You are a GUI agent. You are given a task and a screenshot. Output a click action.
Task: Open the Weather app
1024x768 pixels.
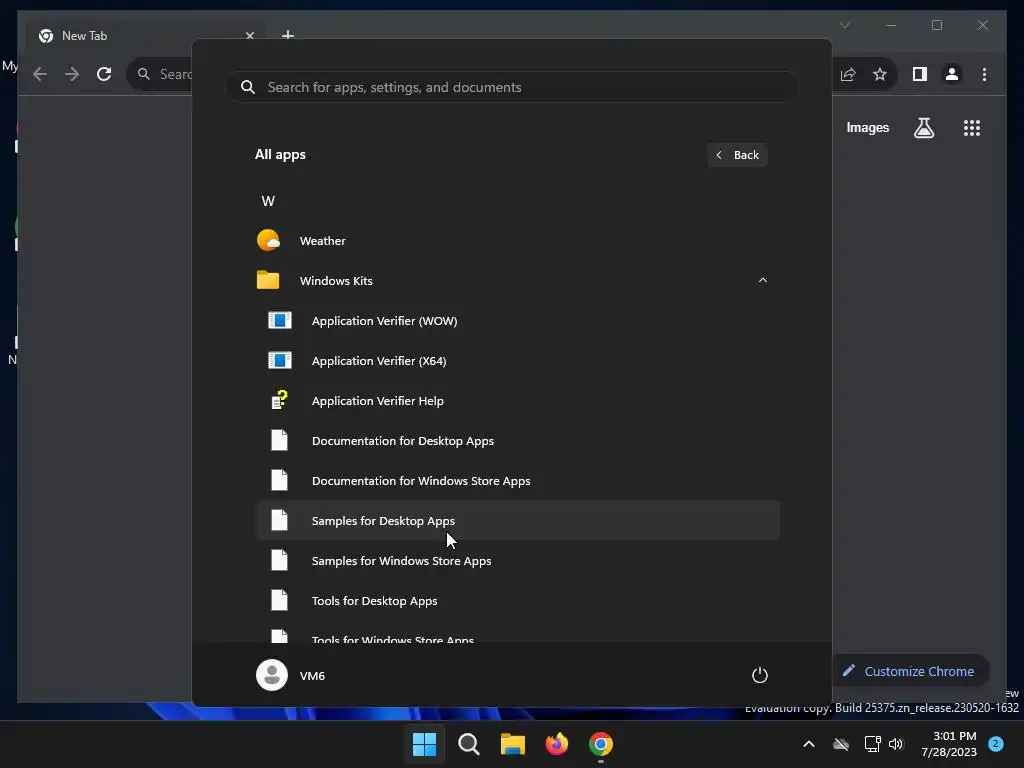tap(517, 241)
